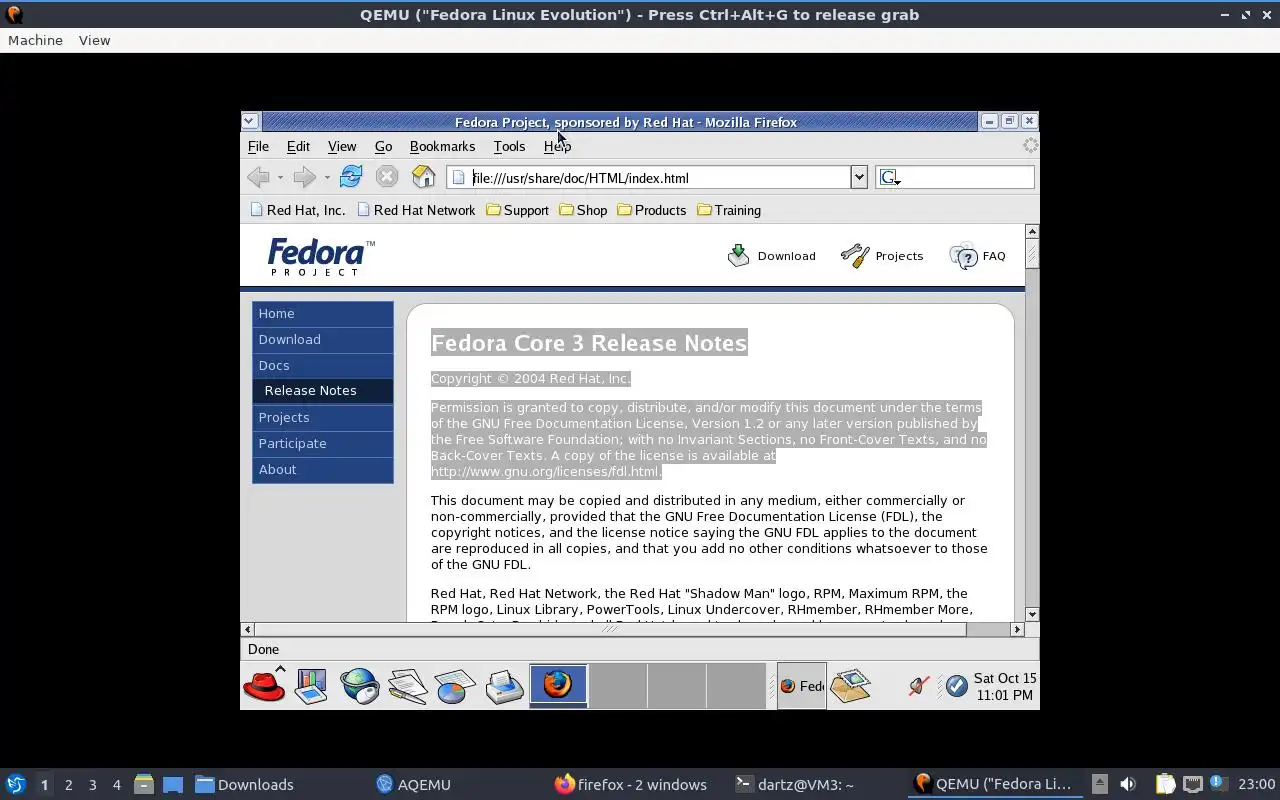Open the Red Hat main menu icon
1280x800 pixels.
pos(264,686)
